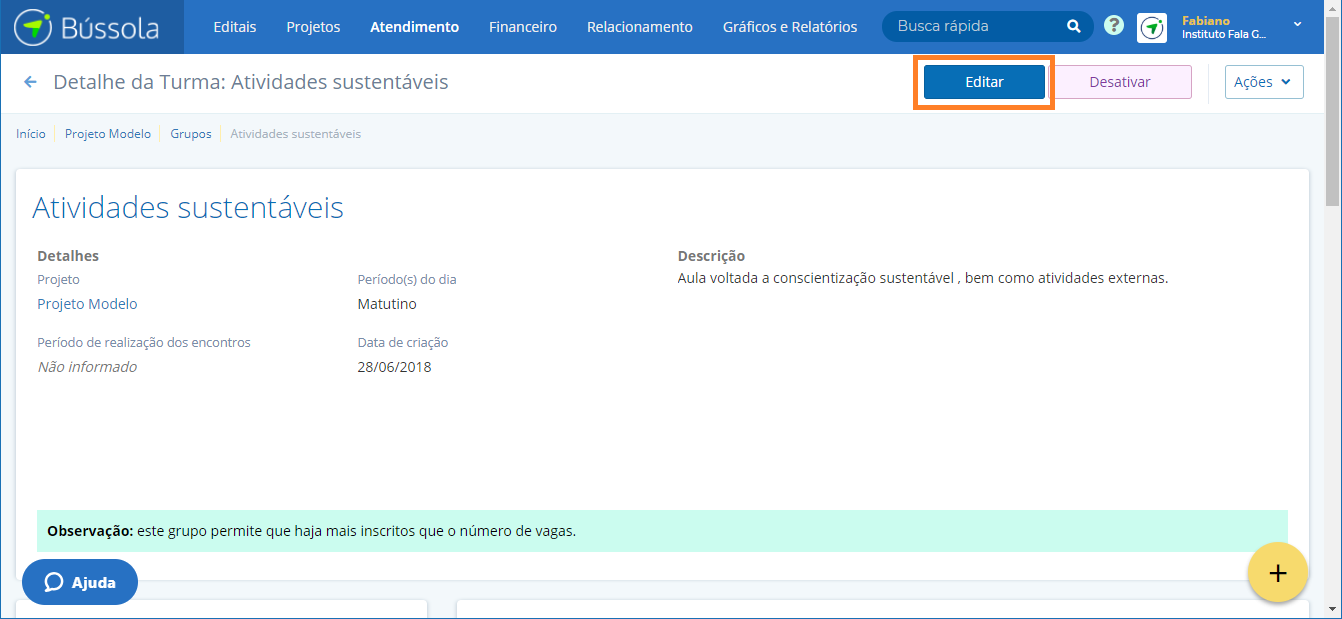Select the Atendimento menu item
This screenshot has height=619, width=1342.
(414, 27)
